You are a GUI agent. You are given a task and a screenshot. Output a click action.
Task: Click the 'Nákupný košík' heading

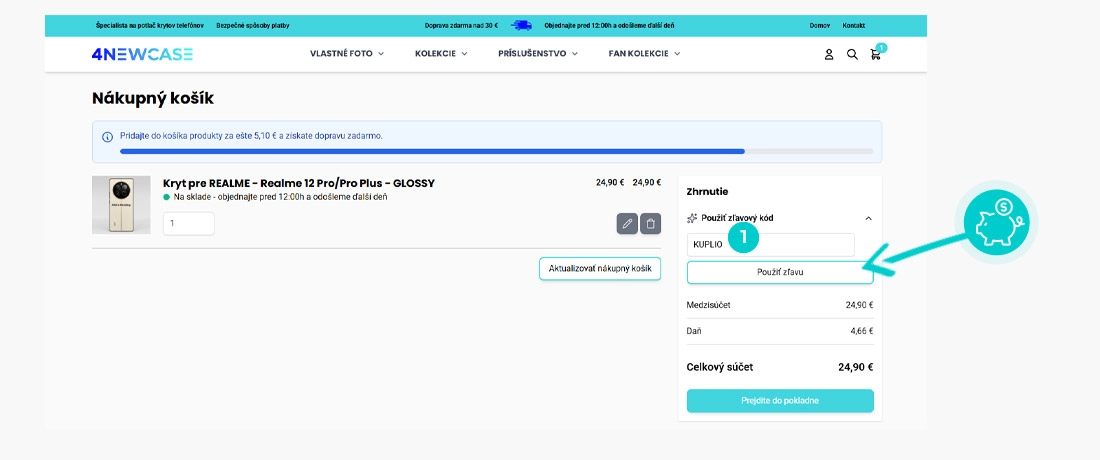tap(153, 99)
